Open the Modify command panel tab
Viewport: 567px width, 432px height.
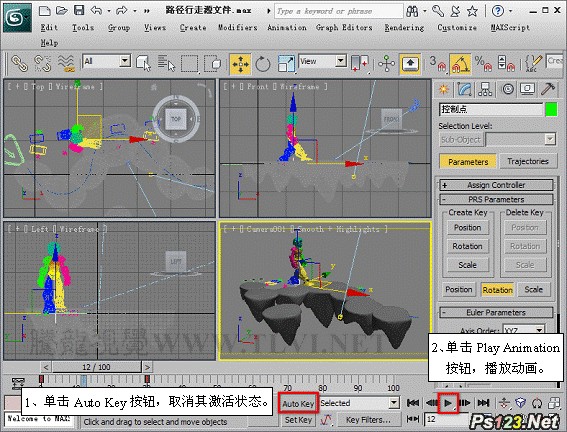(464, 89)
